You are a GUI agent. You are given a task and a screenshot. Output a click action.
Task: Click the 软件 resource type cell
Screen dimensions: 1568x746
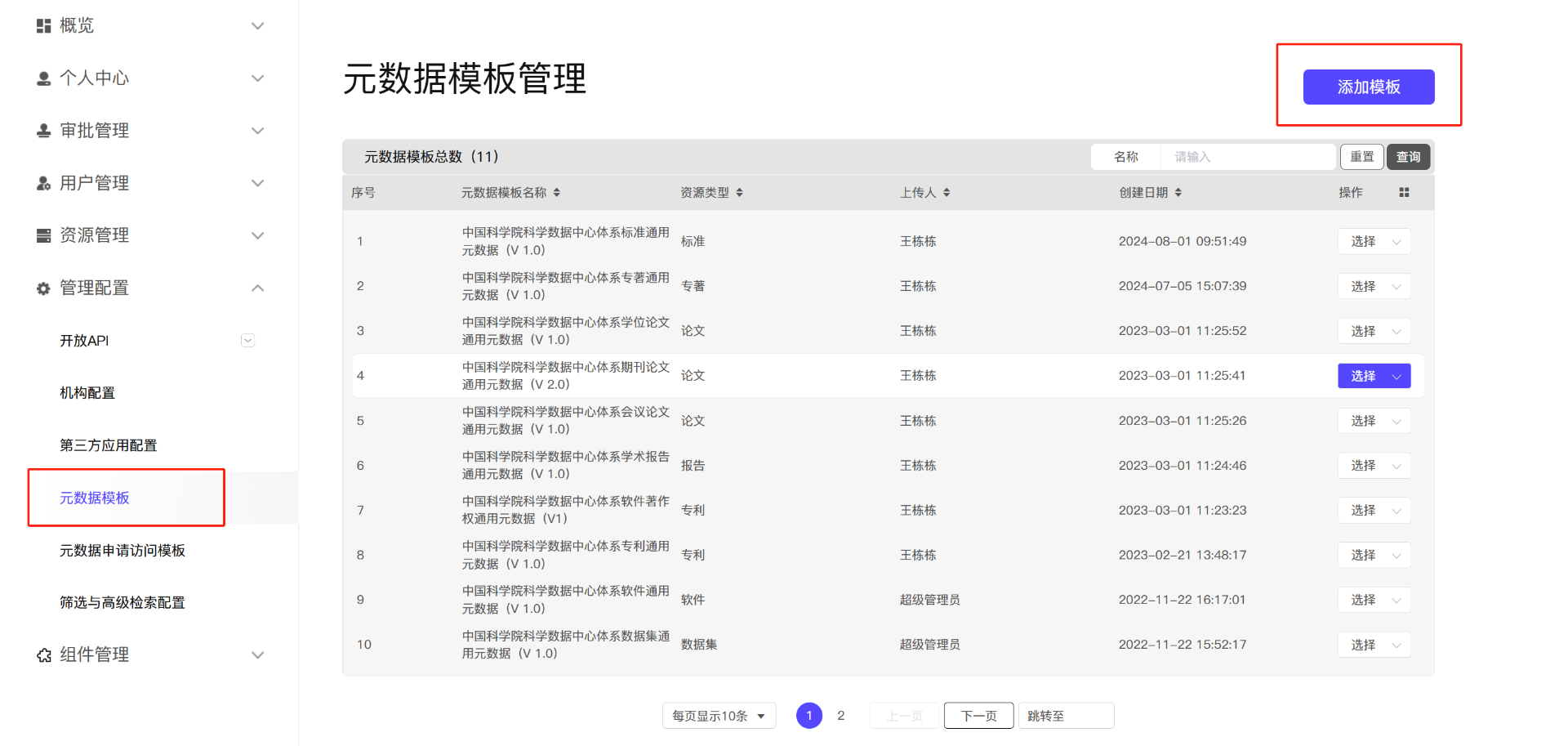(693, 600)
